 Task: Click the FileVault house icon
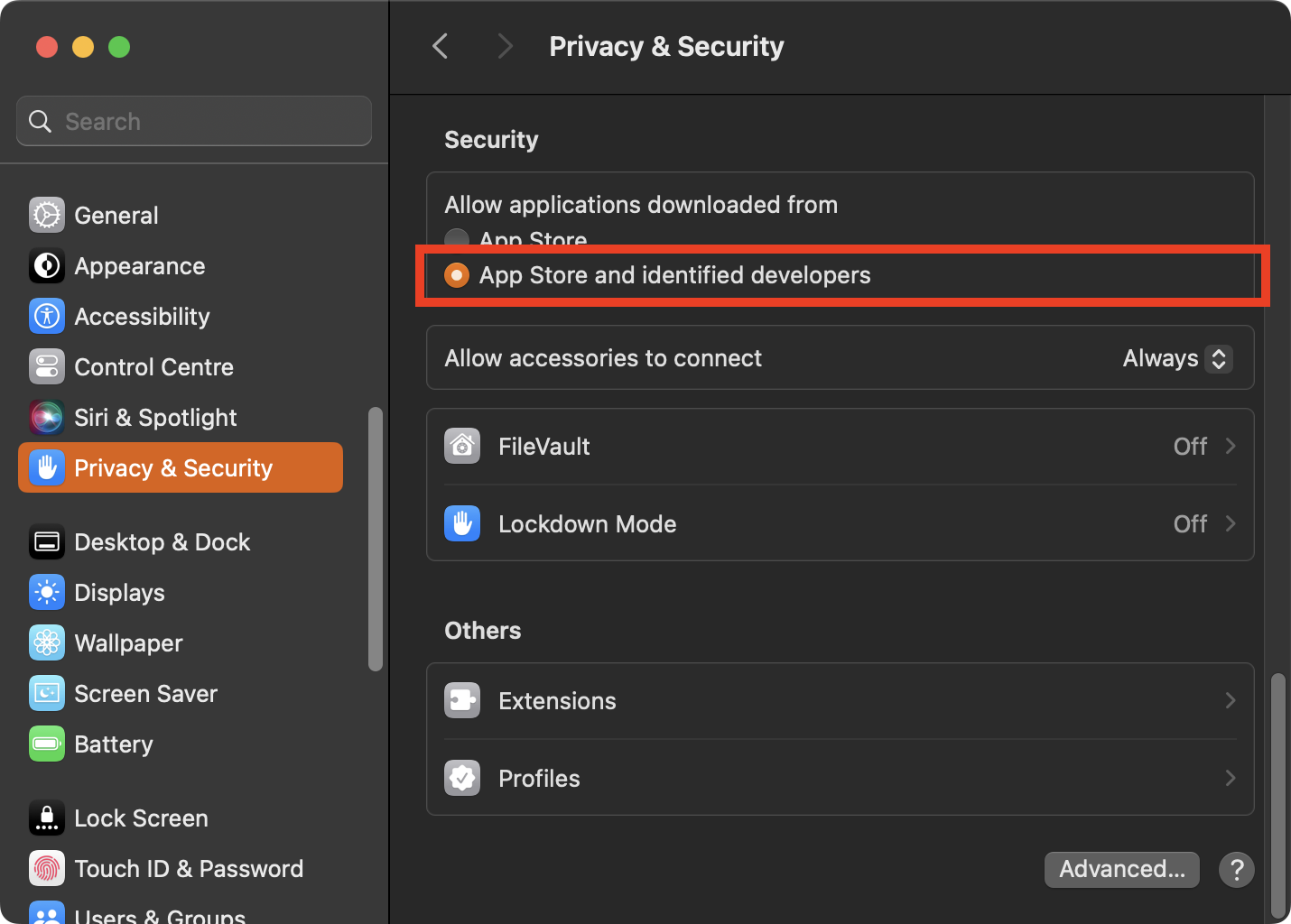click(462, 446)
